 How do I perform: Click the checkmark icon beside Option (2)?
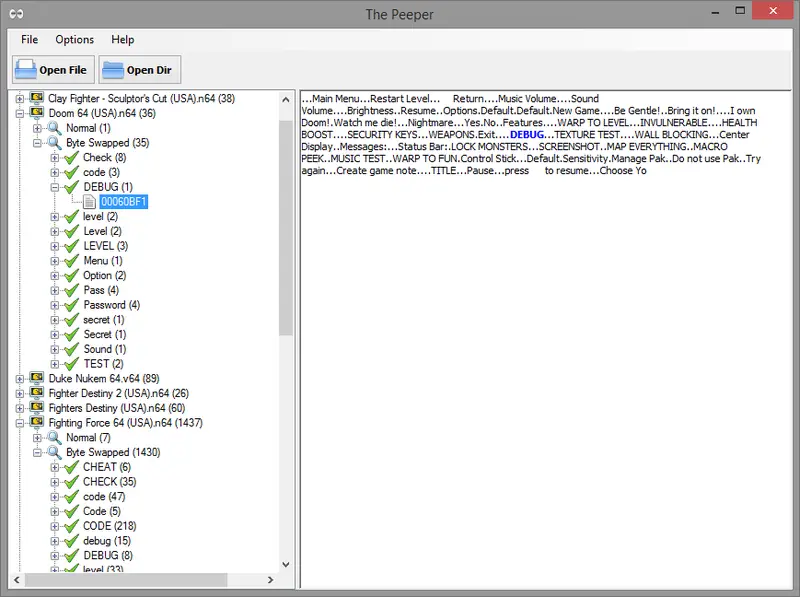point(71,276)
